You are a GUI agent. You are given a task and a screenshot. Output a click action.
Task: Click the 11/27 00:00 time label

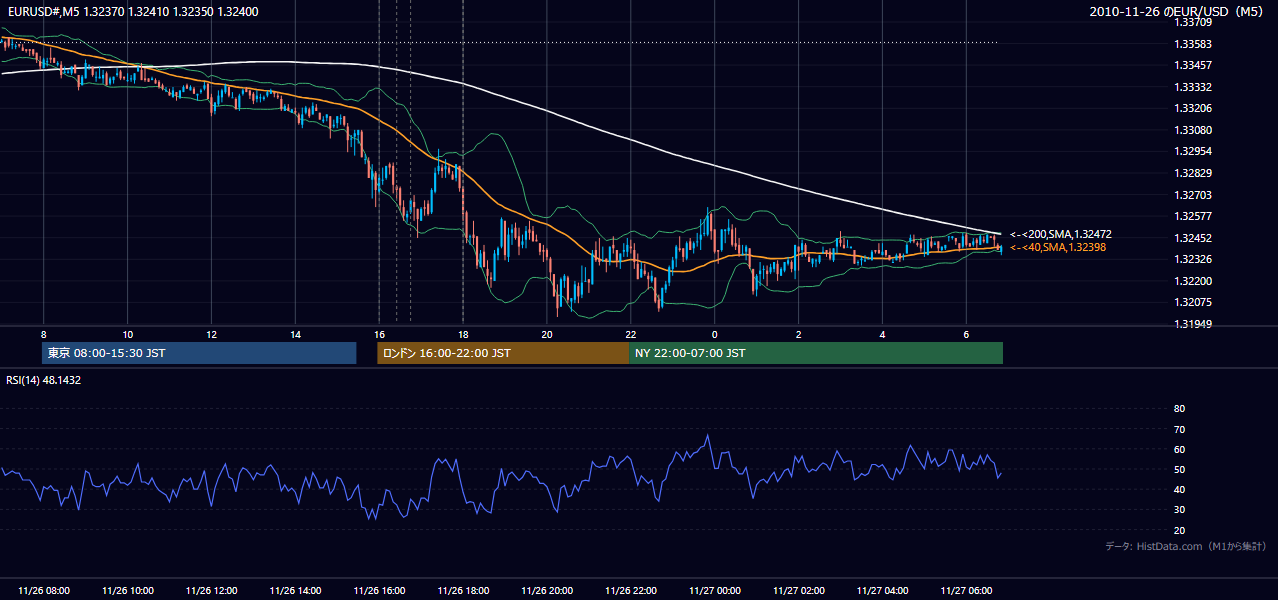tap(715, 591)
